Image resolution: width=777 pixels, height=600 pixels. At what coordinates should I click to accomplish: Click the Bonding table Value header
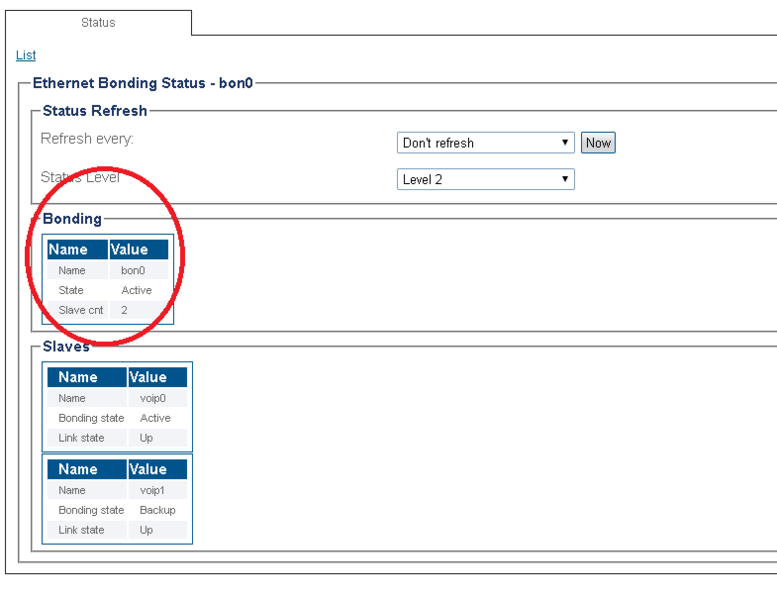tap(139, 249)
